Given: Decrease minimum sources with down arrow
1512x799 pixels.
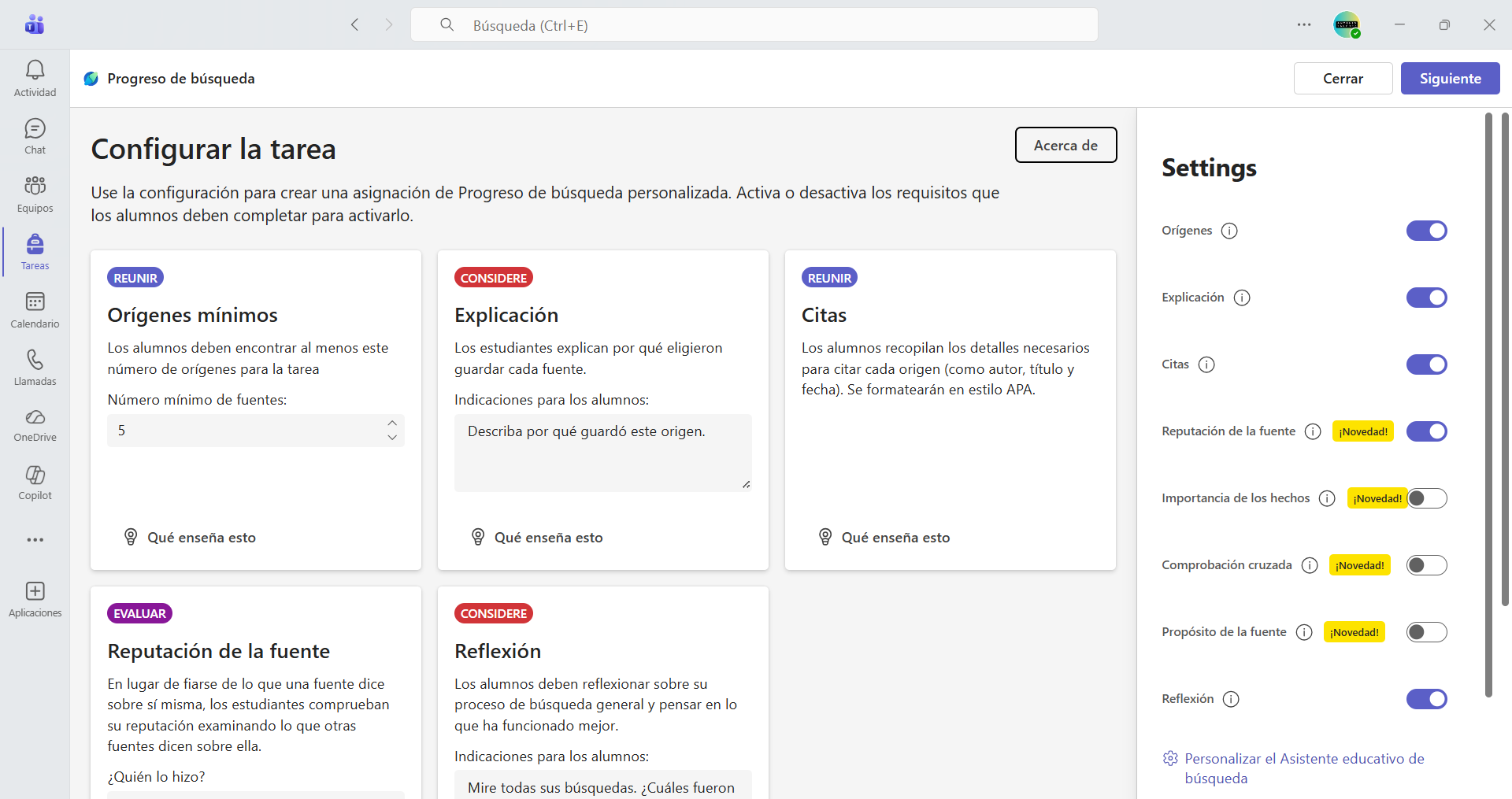Looking at the screenshot, I should click(392, 438).
